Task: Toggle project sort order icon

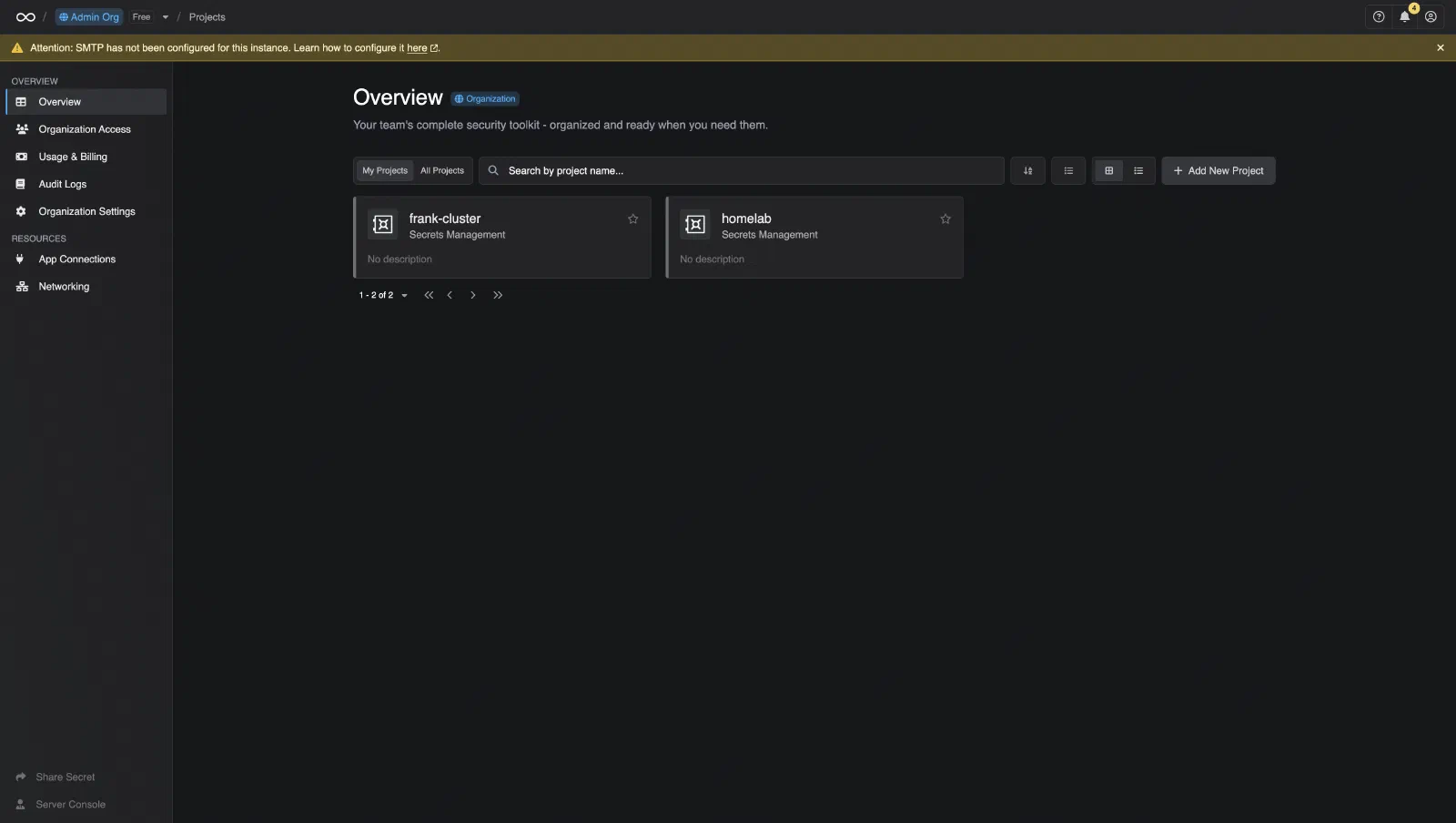Action: pyautogui.click(x=1027, y=171)
